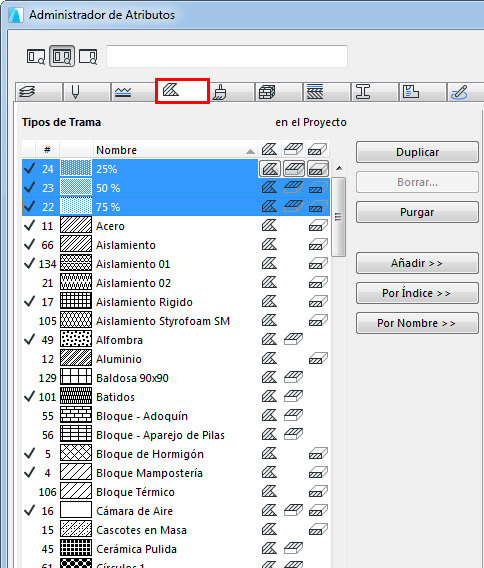
Task: Sort fill list by Nombre column
Action: click(x=175, y=150)
